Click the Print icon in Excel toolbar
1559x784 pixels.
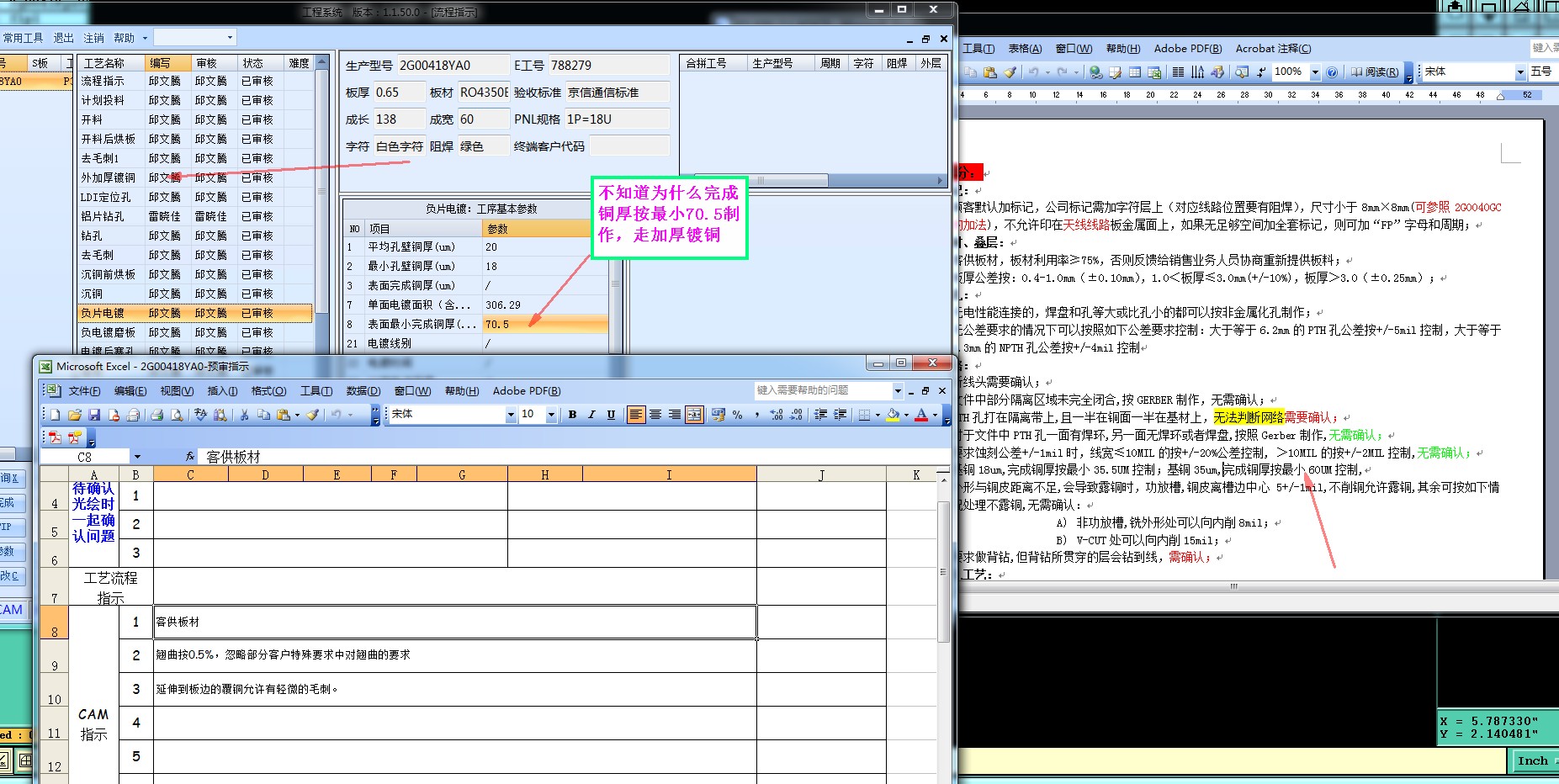point(156,415)
